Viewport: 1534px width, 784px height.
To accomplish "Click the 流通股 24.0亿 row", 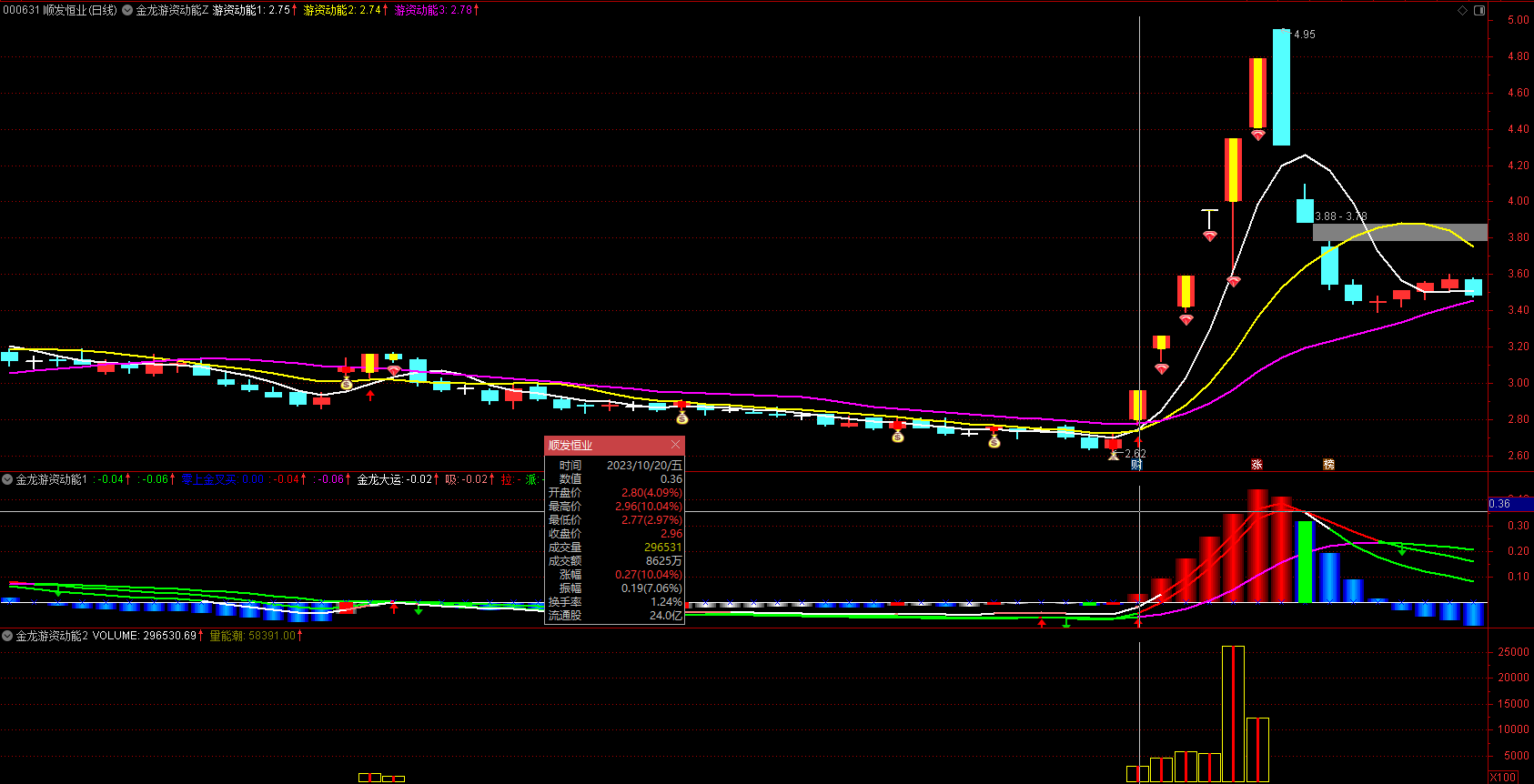I will (614, 616).
